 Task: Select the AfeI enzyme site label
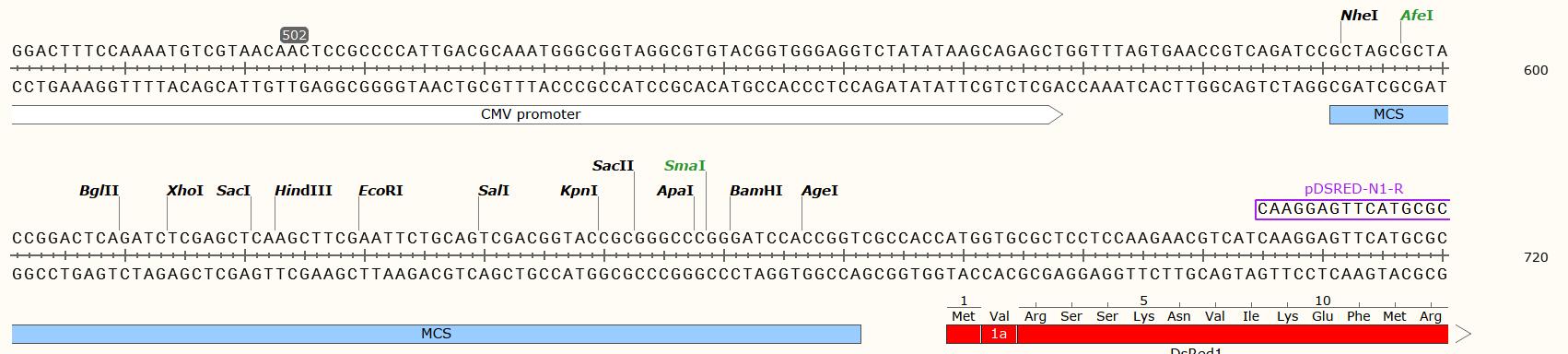1416,16
